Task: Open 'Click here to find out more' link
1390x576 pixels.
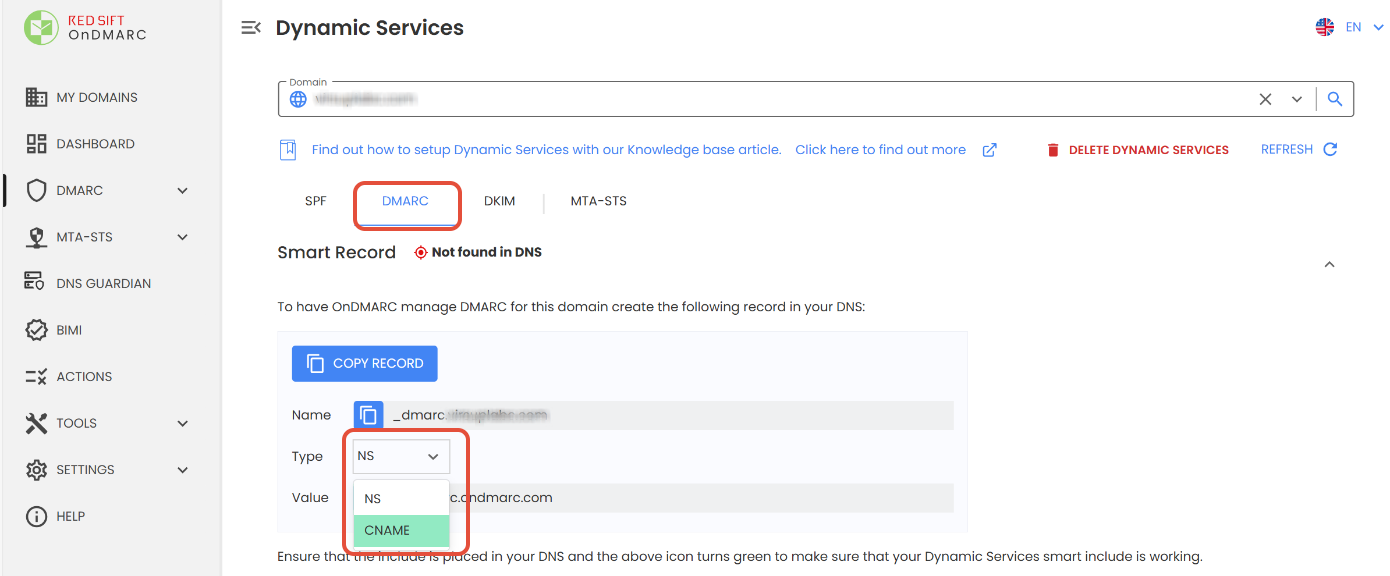Action: pos(880,150)
